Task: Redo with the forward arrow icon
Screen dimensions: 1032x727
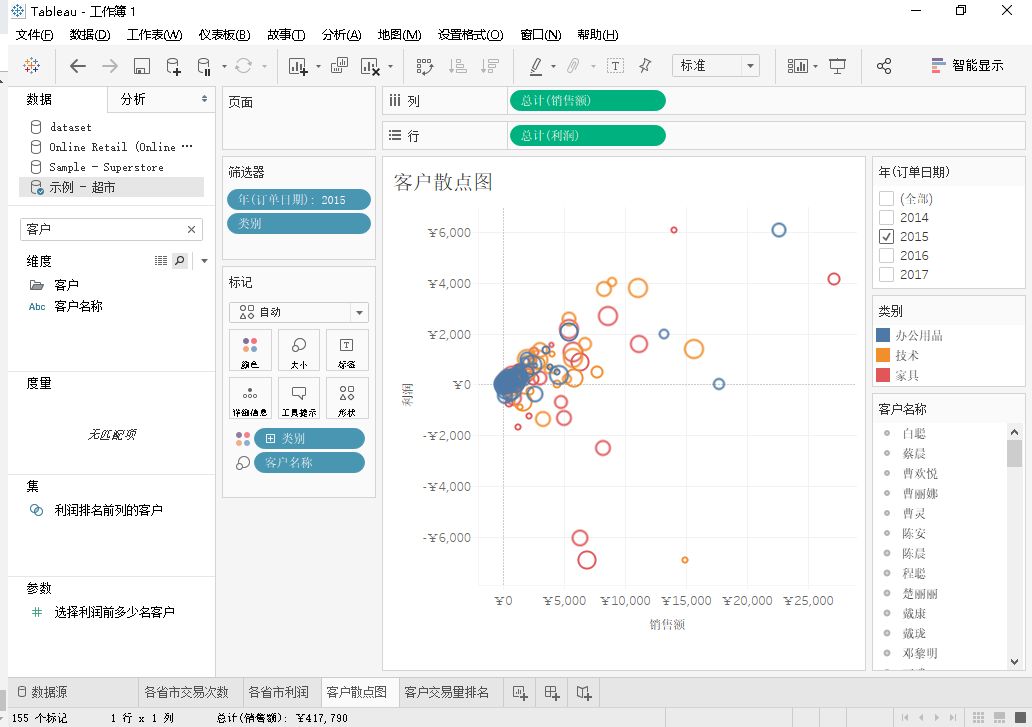Action: pos(110,66)
